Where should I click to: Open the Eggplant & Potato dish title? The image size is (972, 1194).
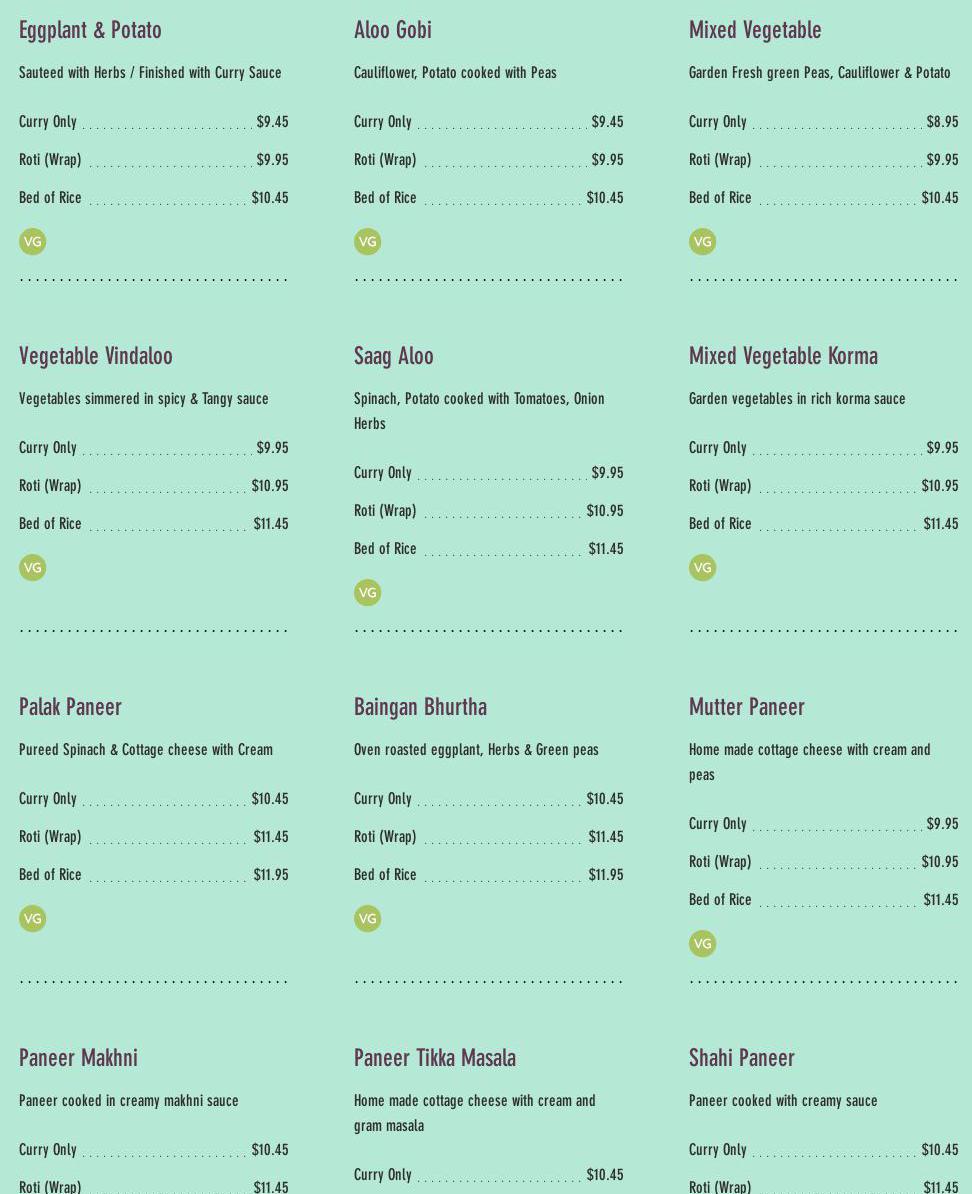pyautogui.click(x=90, y=30)
